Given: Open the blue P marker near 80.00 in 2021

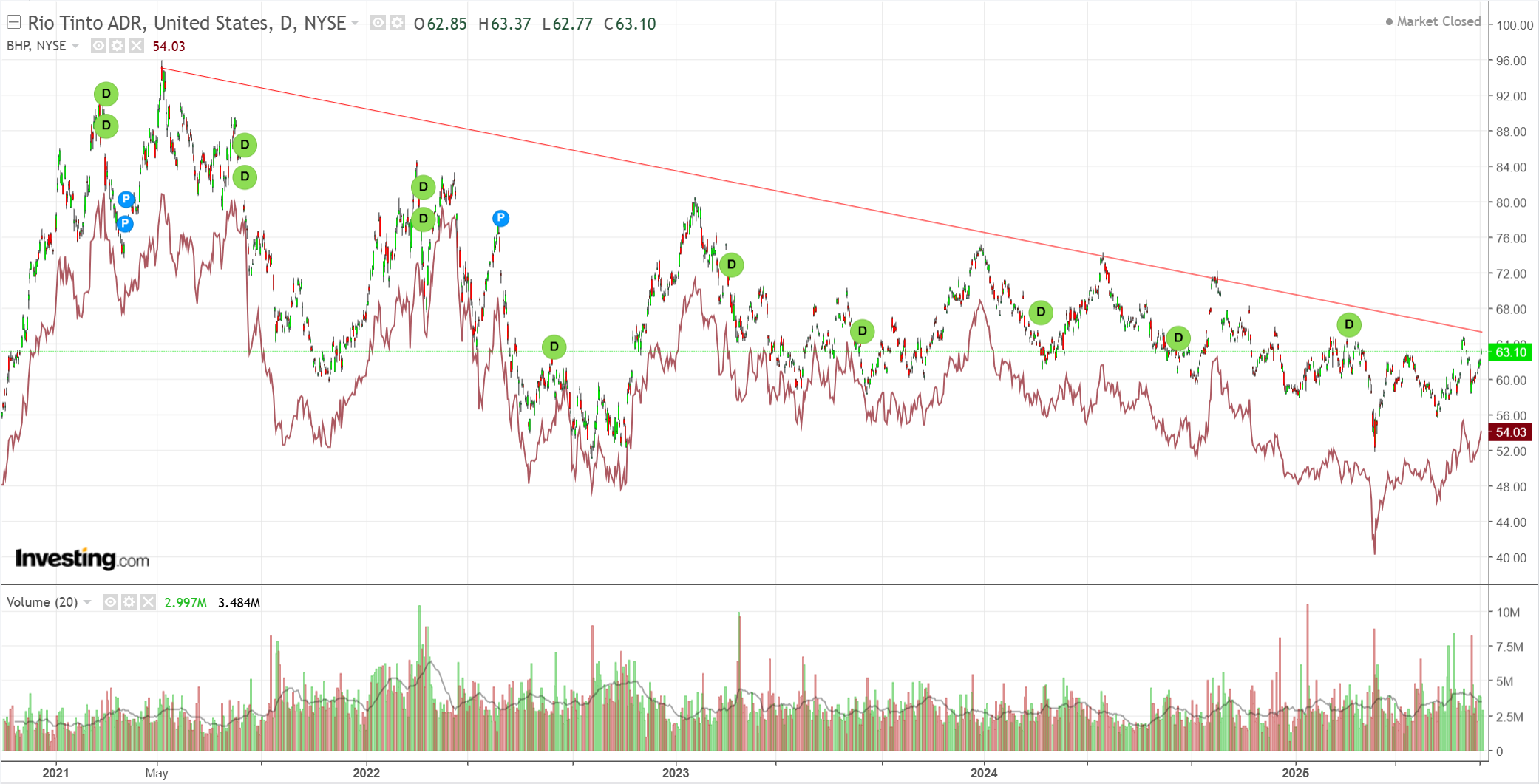Looking at the screenshot, I should coord(126,199).
